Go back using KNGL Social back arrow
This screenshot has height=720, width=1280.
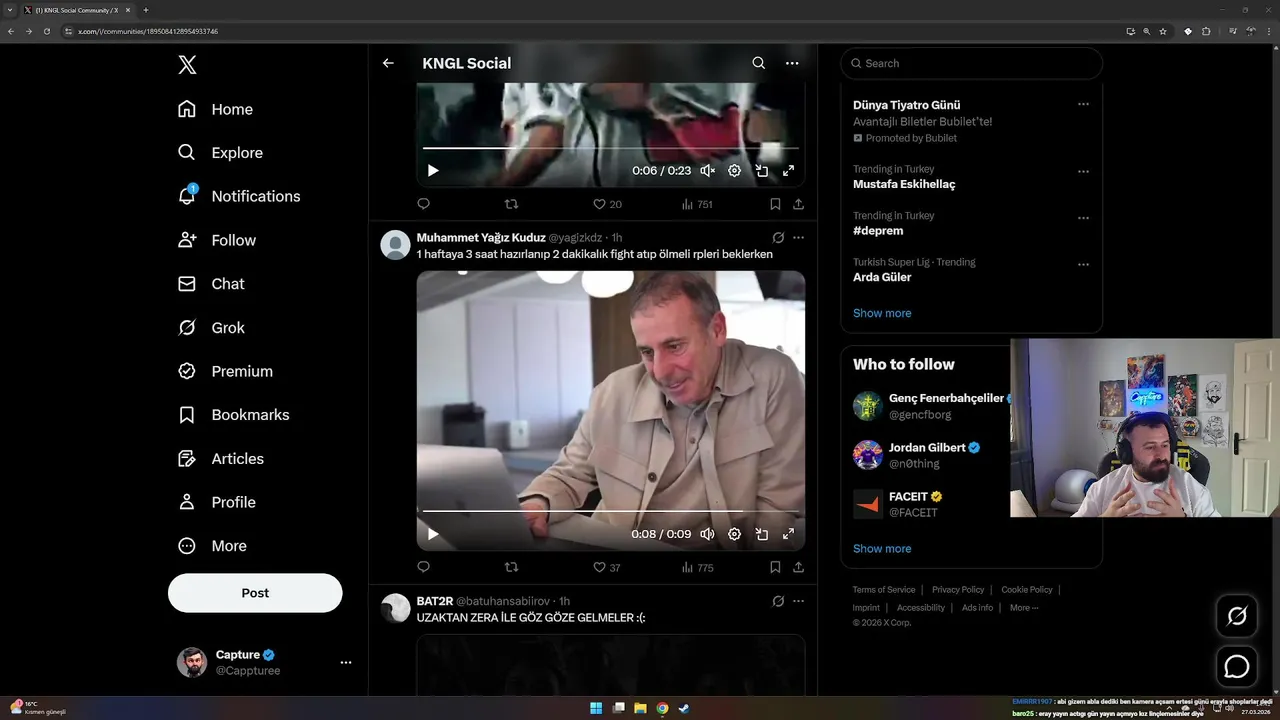(x=388, y=63)
